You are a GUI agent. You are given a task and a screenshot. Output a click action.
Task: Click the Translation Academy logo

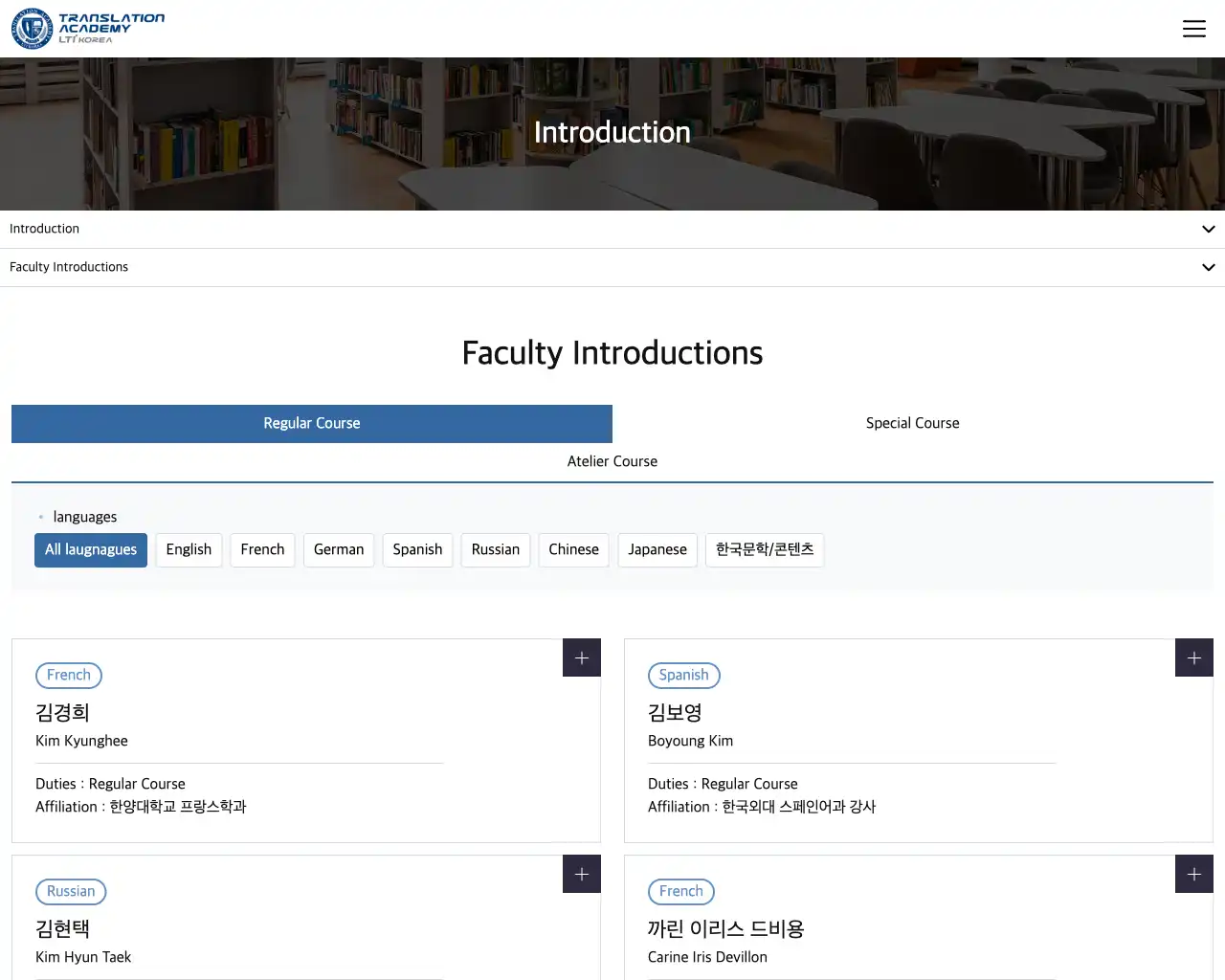(88, 29)
